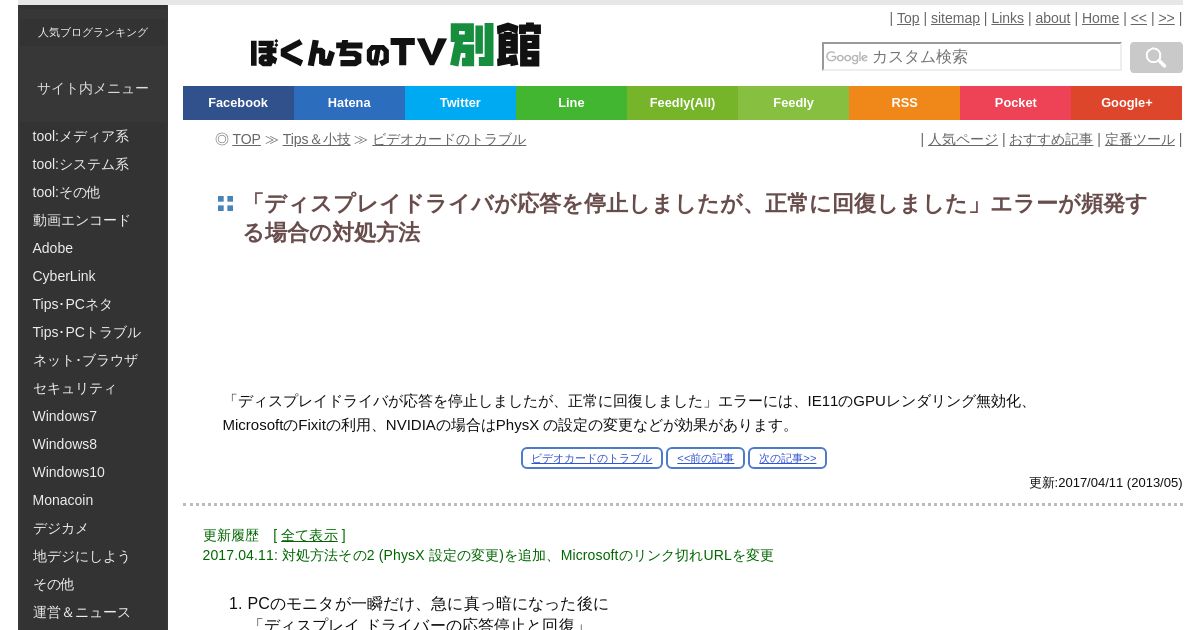
Task: Open the 人気ページ link
Action: pos(963,139)
